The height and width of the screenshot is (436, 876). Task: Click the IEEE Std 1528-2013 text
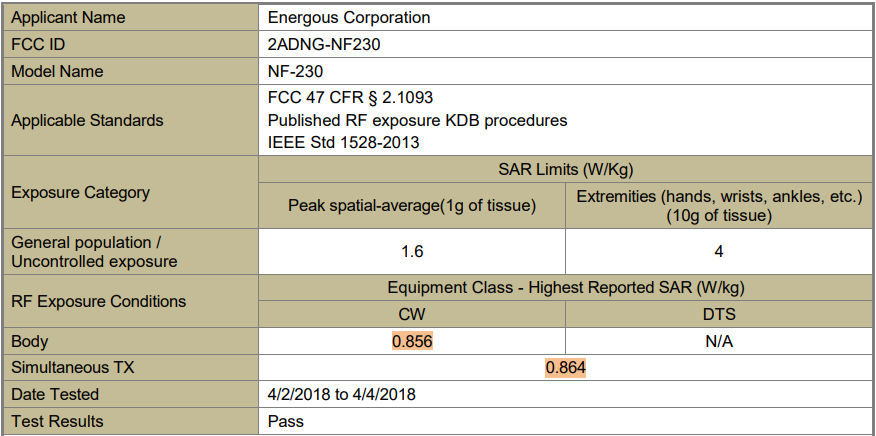tap(344, 143)
